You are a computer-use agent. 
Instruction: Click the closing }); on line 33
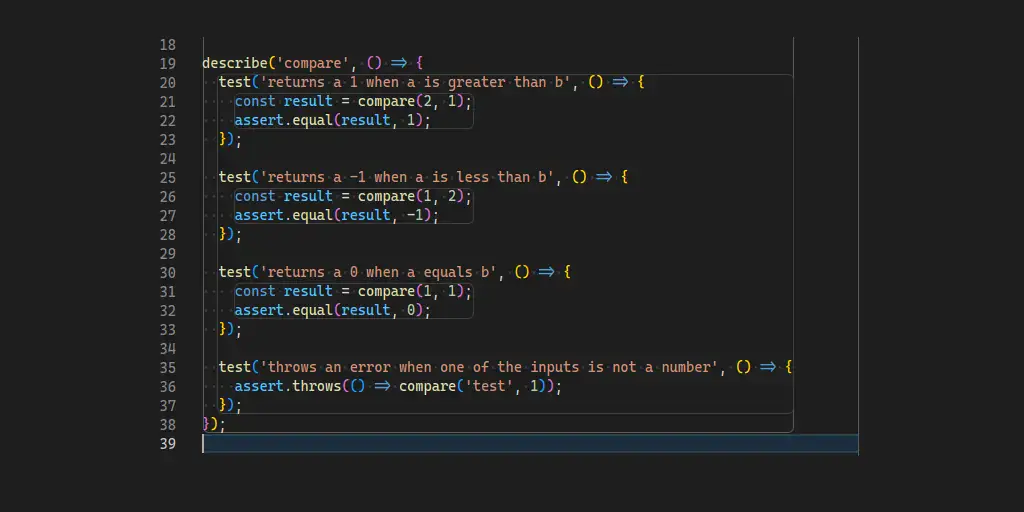click(230, 329)
